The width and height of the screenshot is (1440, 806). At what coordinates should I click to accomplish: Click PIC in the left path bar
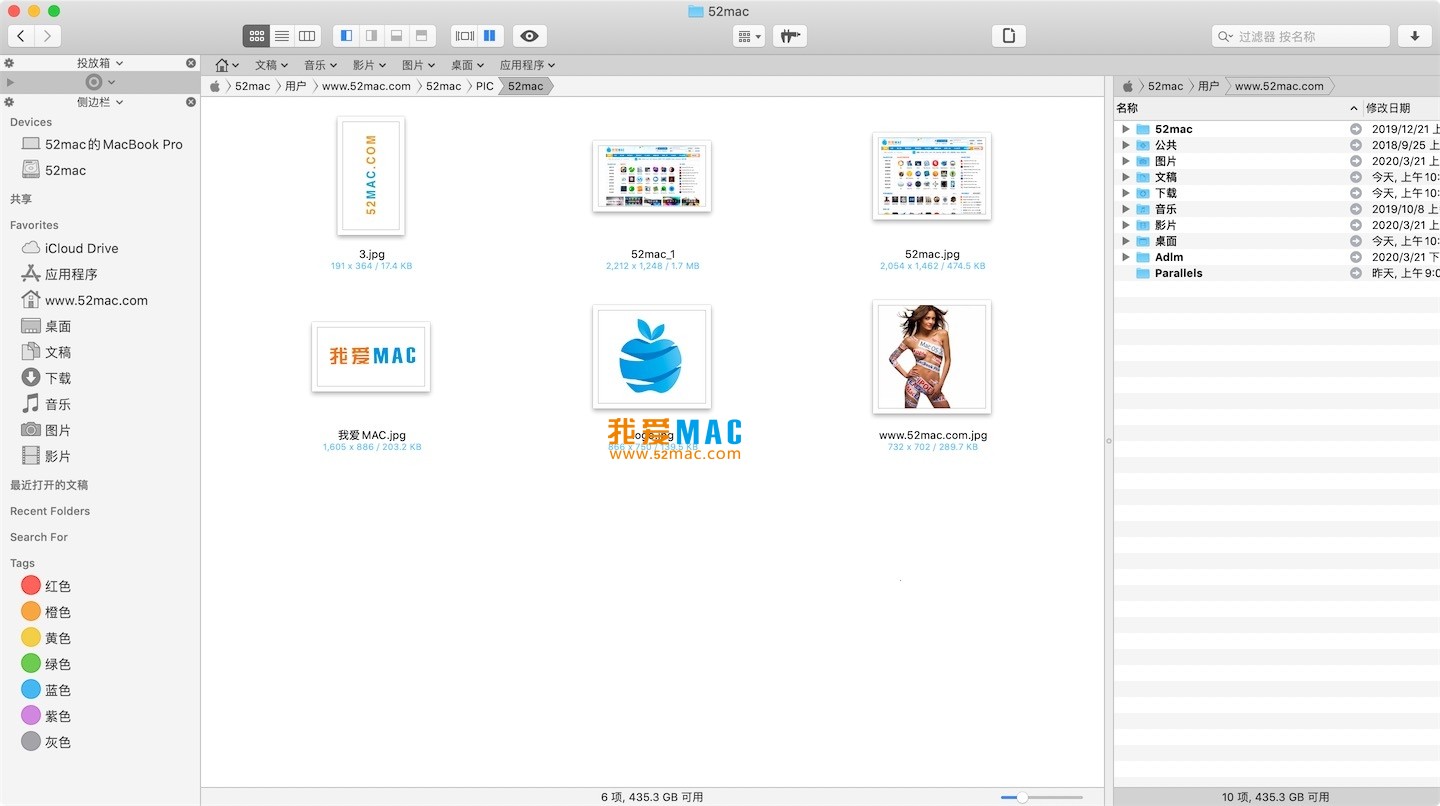tap(484, 86)
